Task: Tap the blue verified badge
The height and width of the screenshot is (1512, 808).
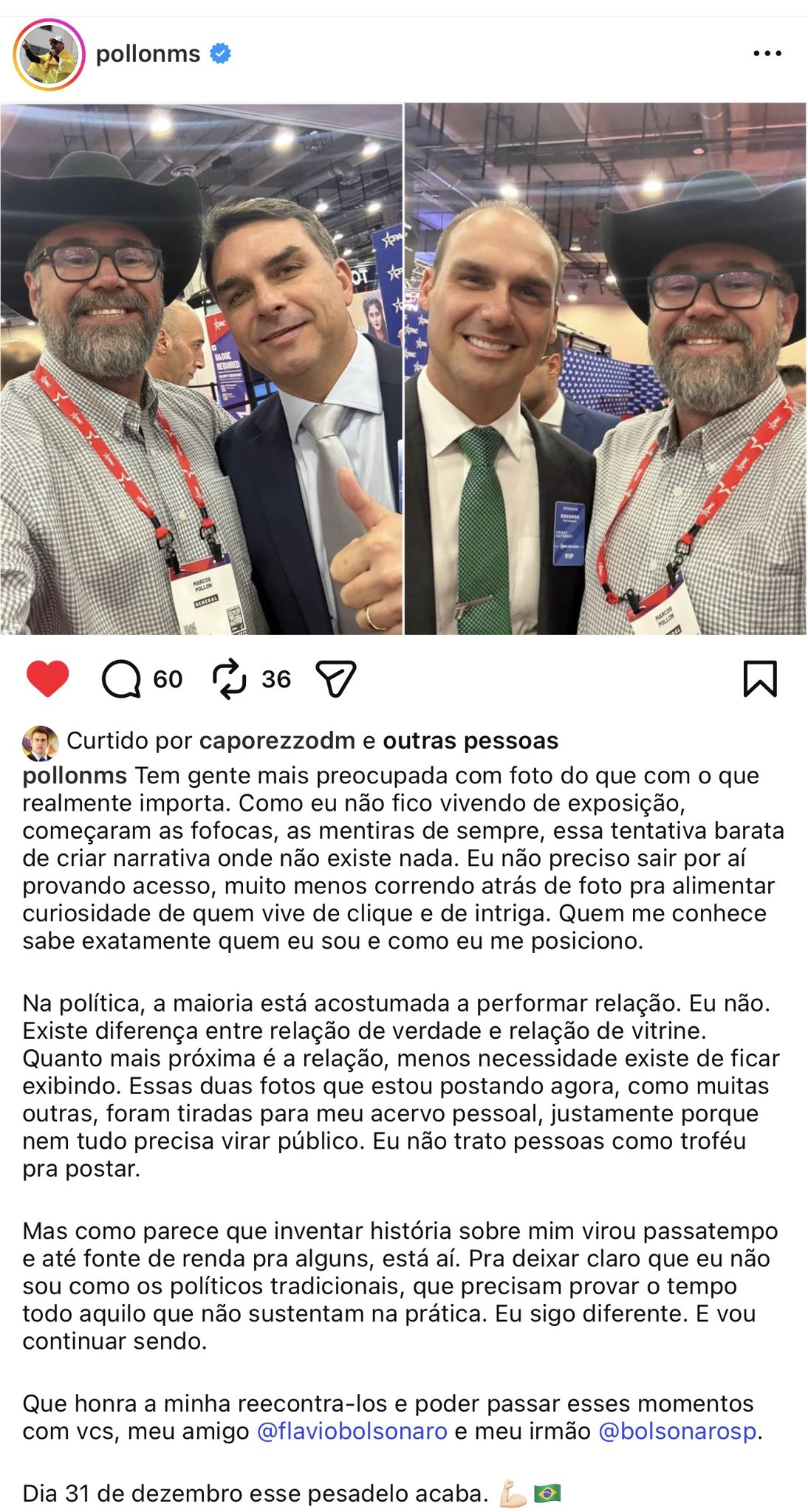Action: (x=221, y=53)
